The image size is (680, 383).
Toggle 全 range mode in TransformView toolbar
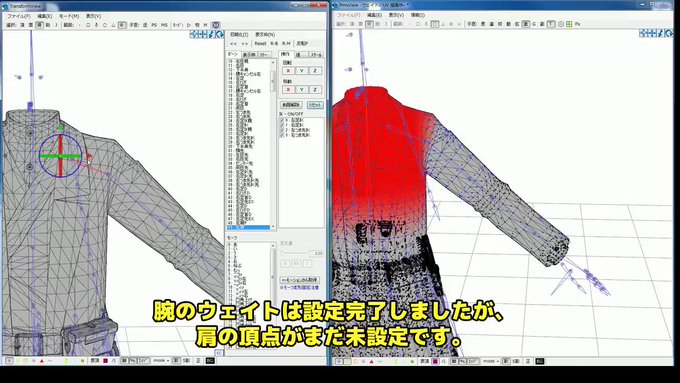click(x=122, y=25)
